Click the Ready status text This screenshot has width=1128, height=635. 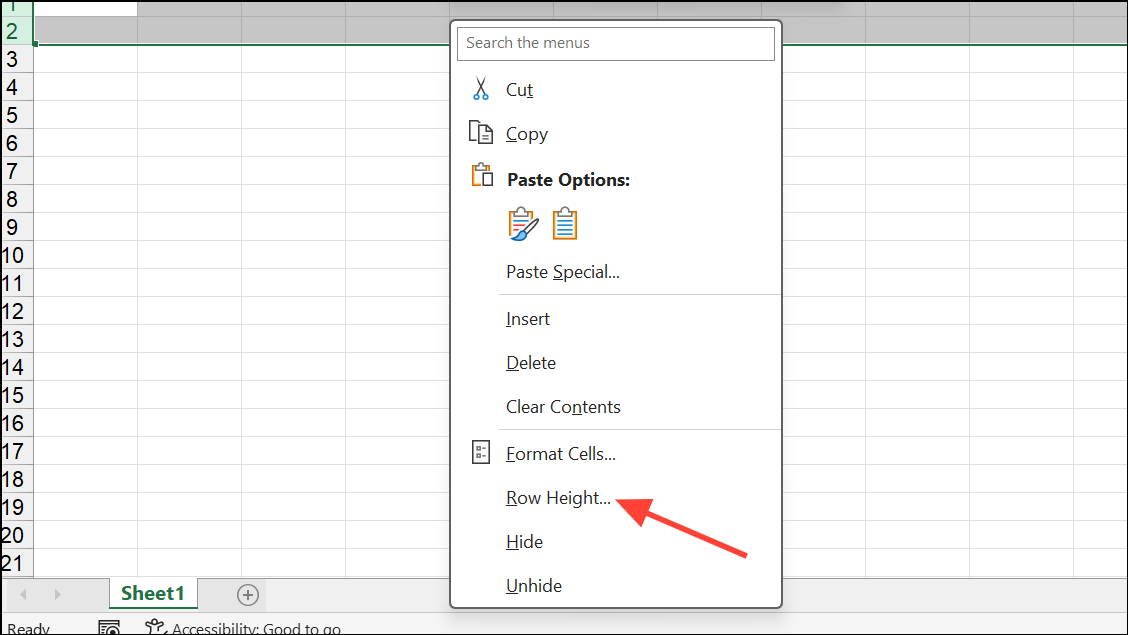click(x=29, y=628)
